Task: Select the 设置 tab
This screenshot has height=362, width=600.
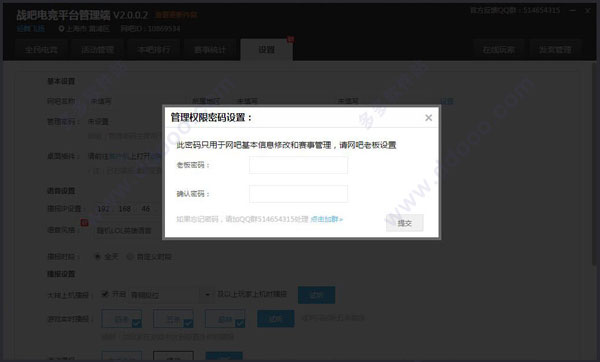Action: pyautogui.click(x=266, y=50)
